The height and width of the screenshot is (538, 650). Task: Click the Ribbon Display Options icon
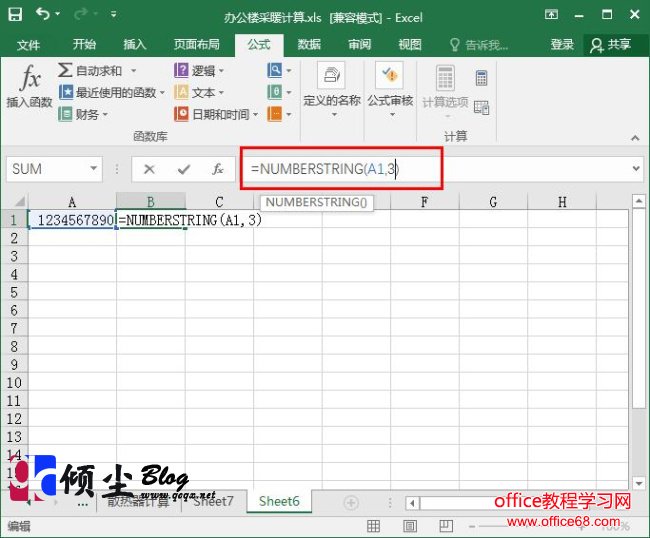click(551, 15)
